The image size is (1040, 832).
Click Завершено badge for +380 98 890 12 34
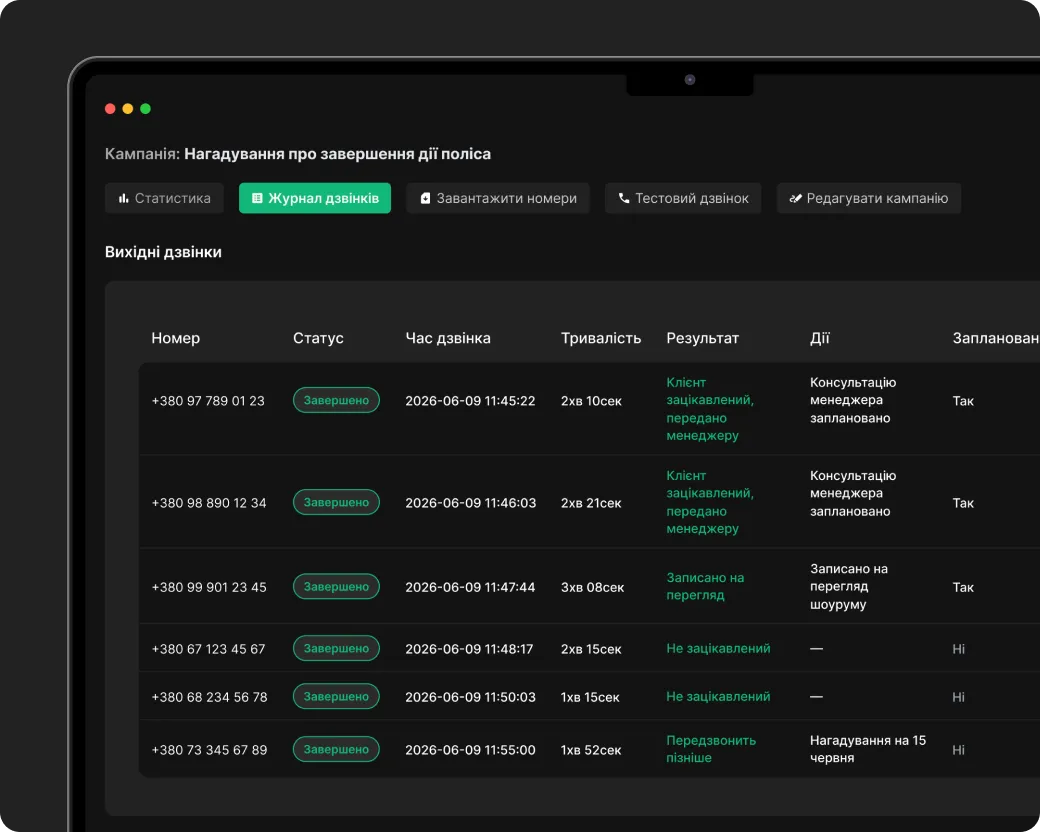pyautogui.click(x=336, y=502)
